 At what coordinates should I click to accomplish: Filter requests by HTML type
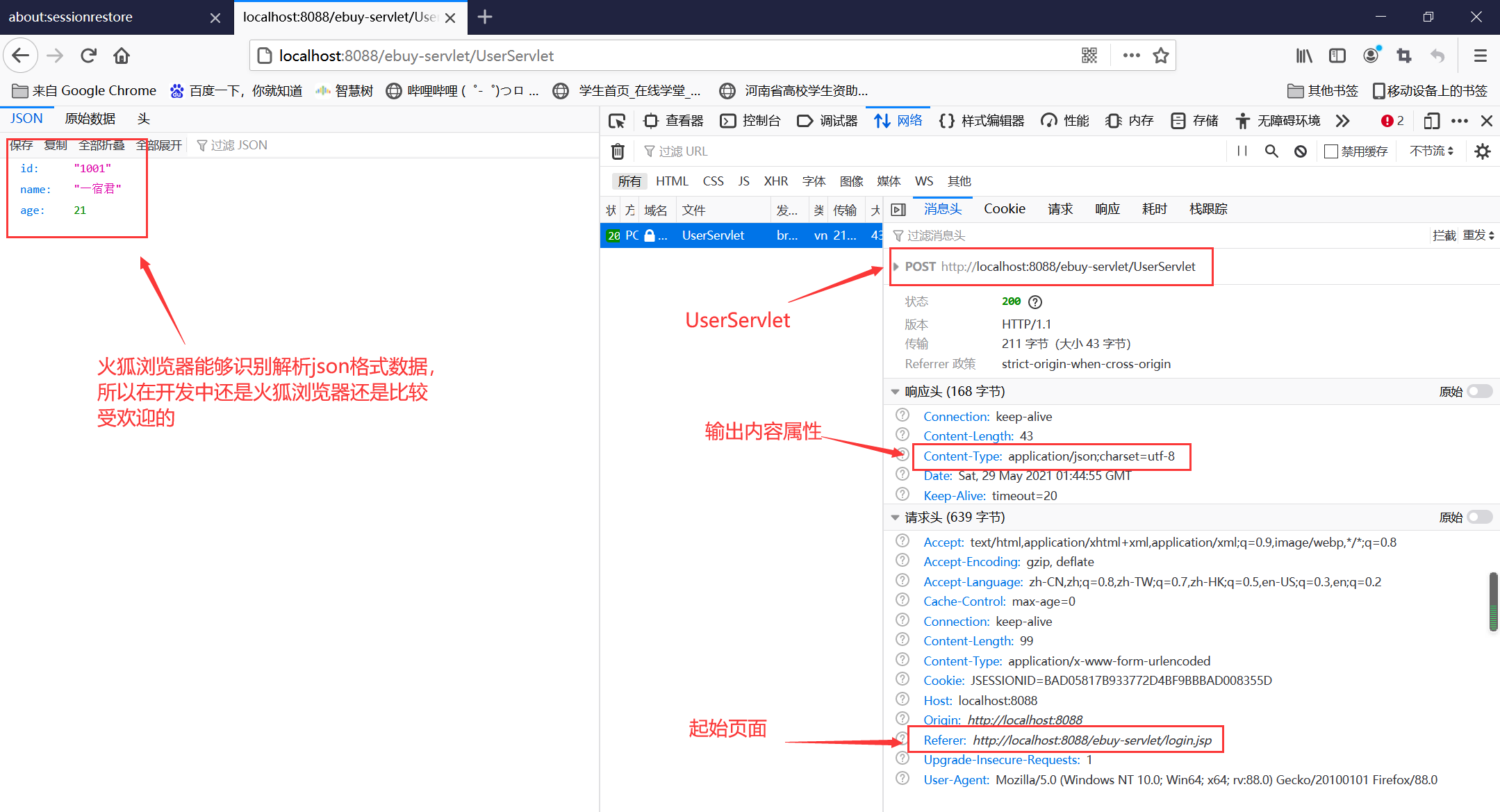pyautogui.click(x=672, y=181)
